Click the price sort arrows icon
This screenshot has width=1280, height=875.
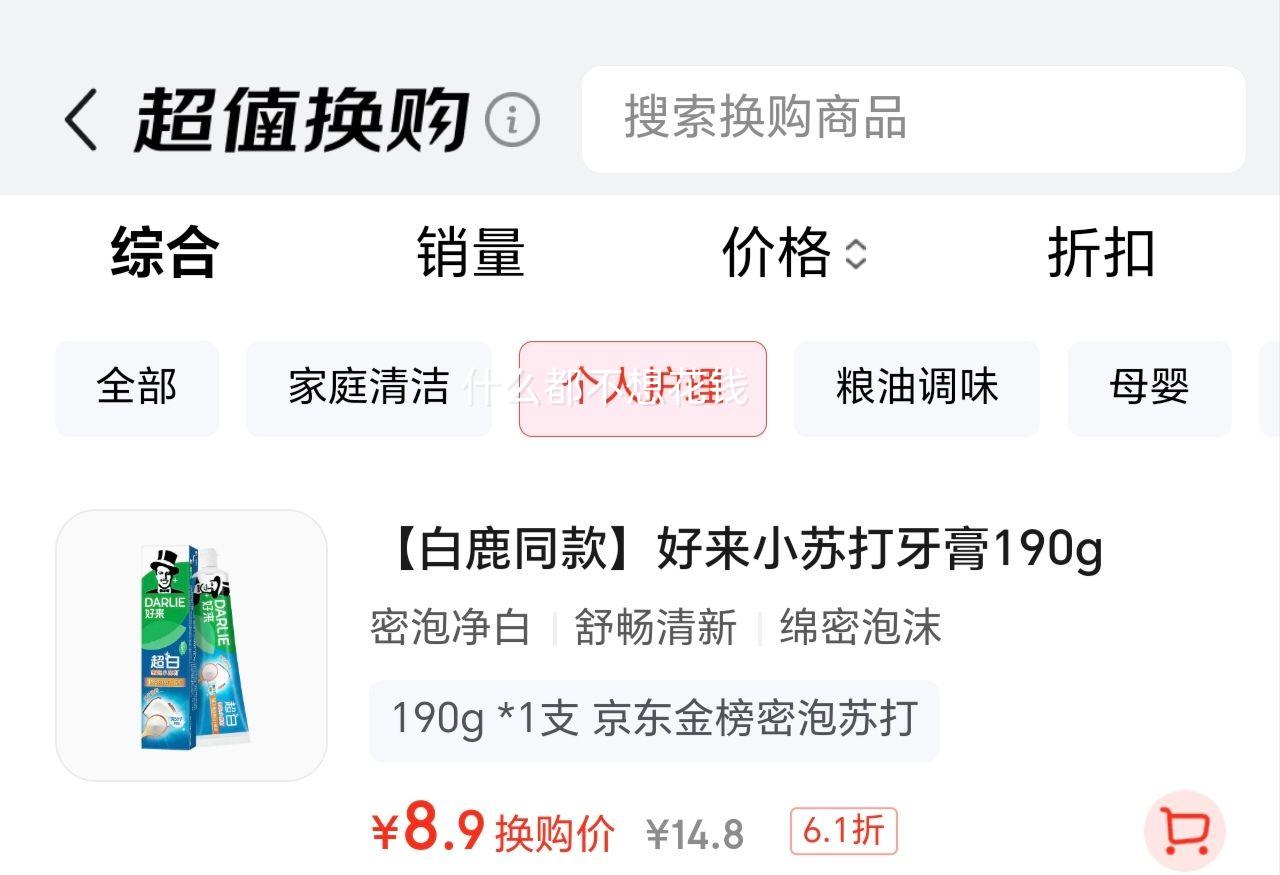click(x=856, y=254)
